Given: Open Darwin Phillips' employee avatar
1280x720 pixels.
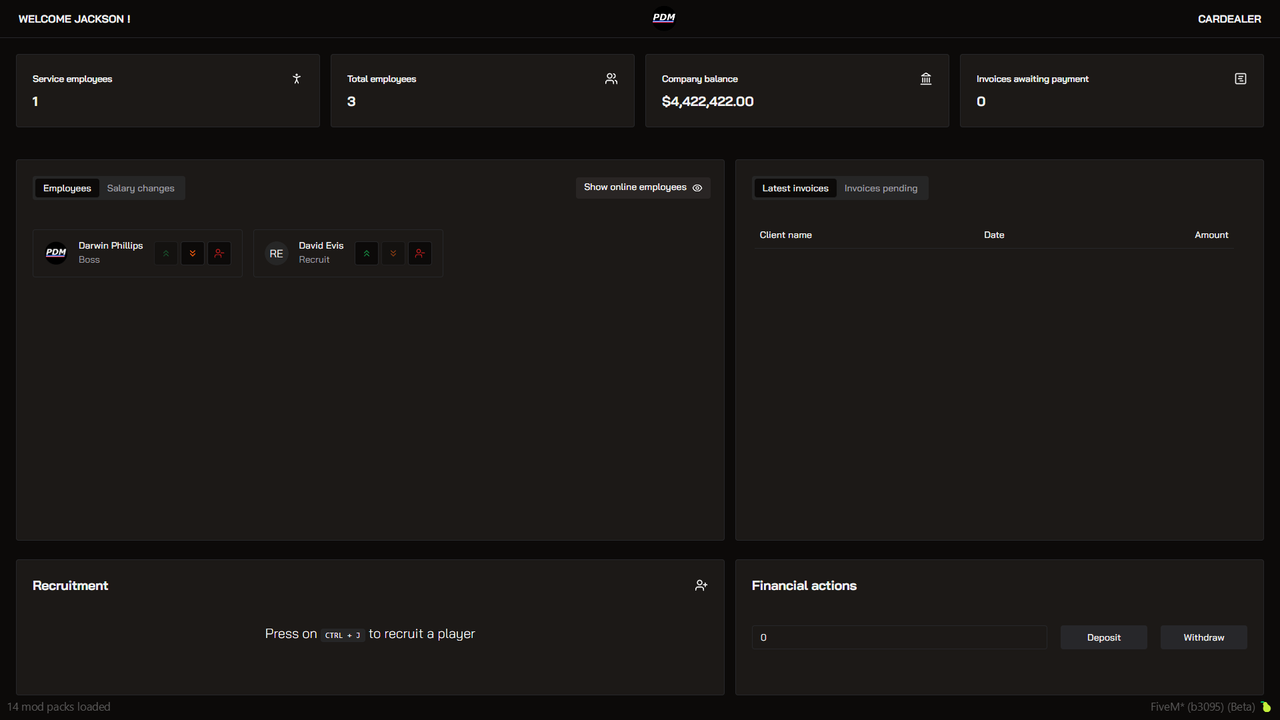Looking at the screenshot, I should pyautogui.click(x=55, y=253).
